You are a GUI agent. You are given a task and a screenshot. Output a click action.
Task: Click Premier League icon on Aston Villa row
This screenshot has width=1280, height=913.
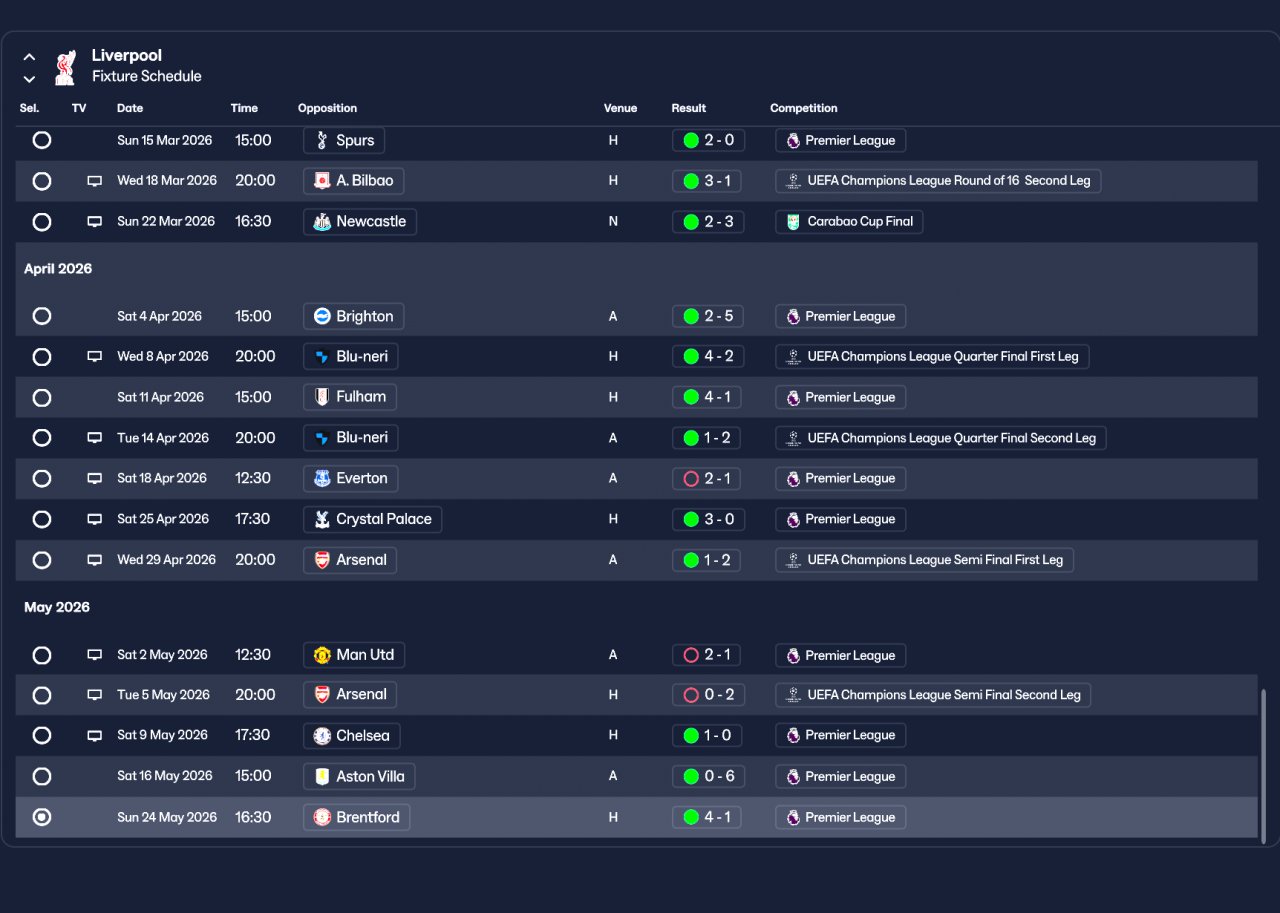click(x=793, y=776)
